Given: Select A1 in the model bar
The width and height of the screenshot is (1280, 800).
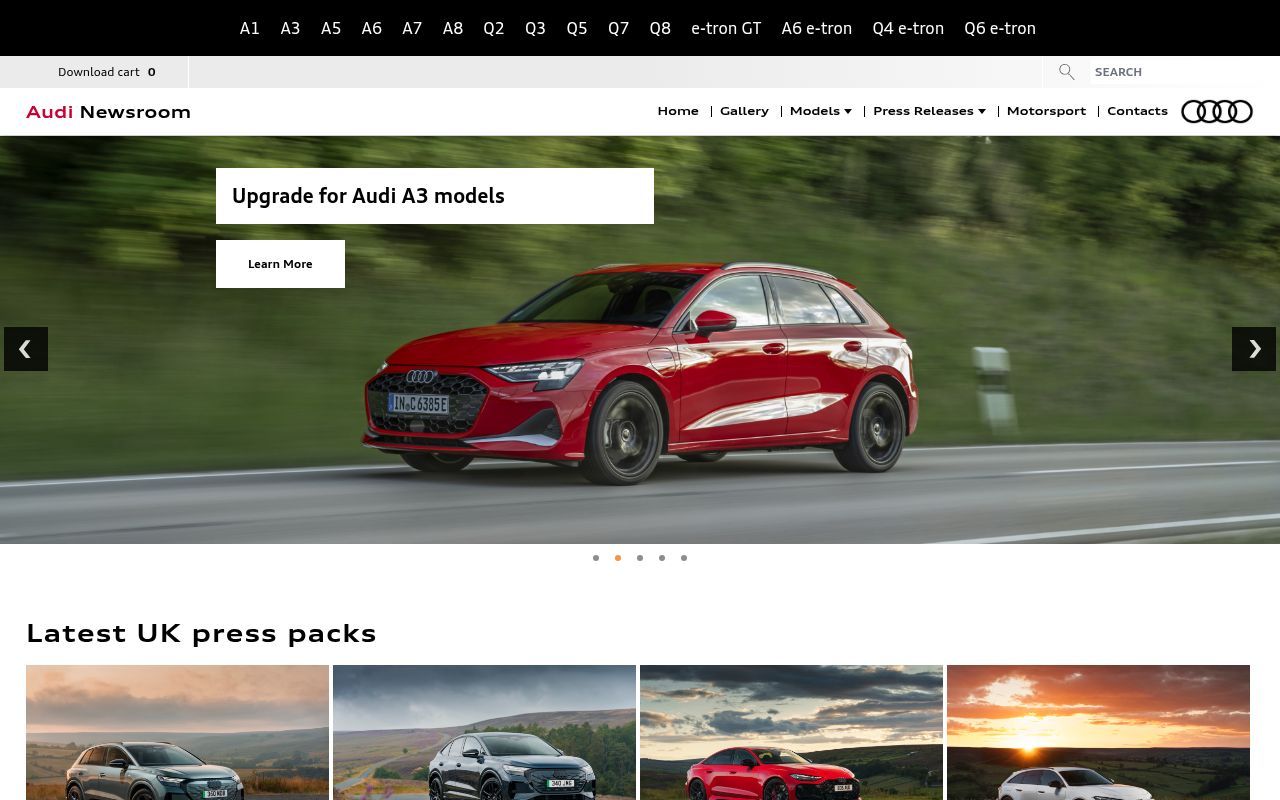Looking at the screenshot, I should (x=250, y=28).
